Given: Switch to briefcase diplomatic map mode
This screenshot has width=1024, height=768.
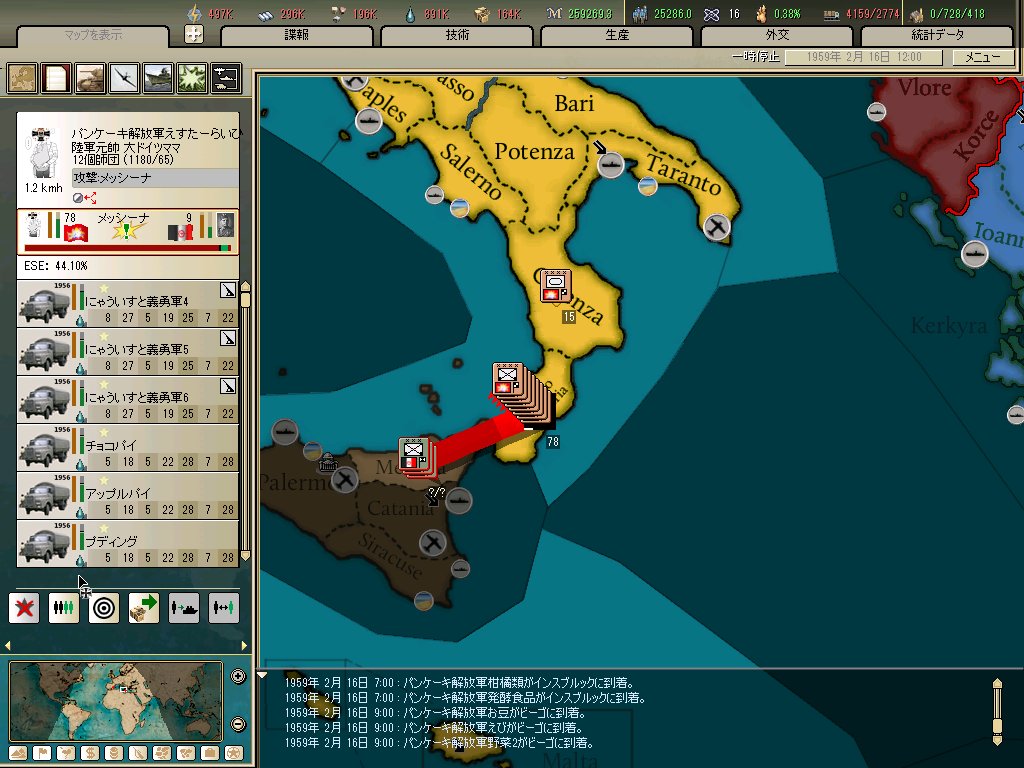Looking at the screenshot, I should pos(210,753).
